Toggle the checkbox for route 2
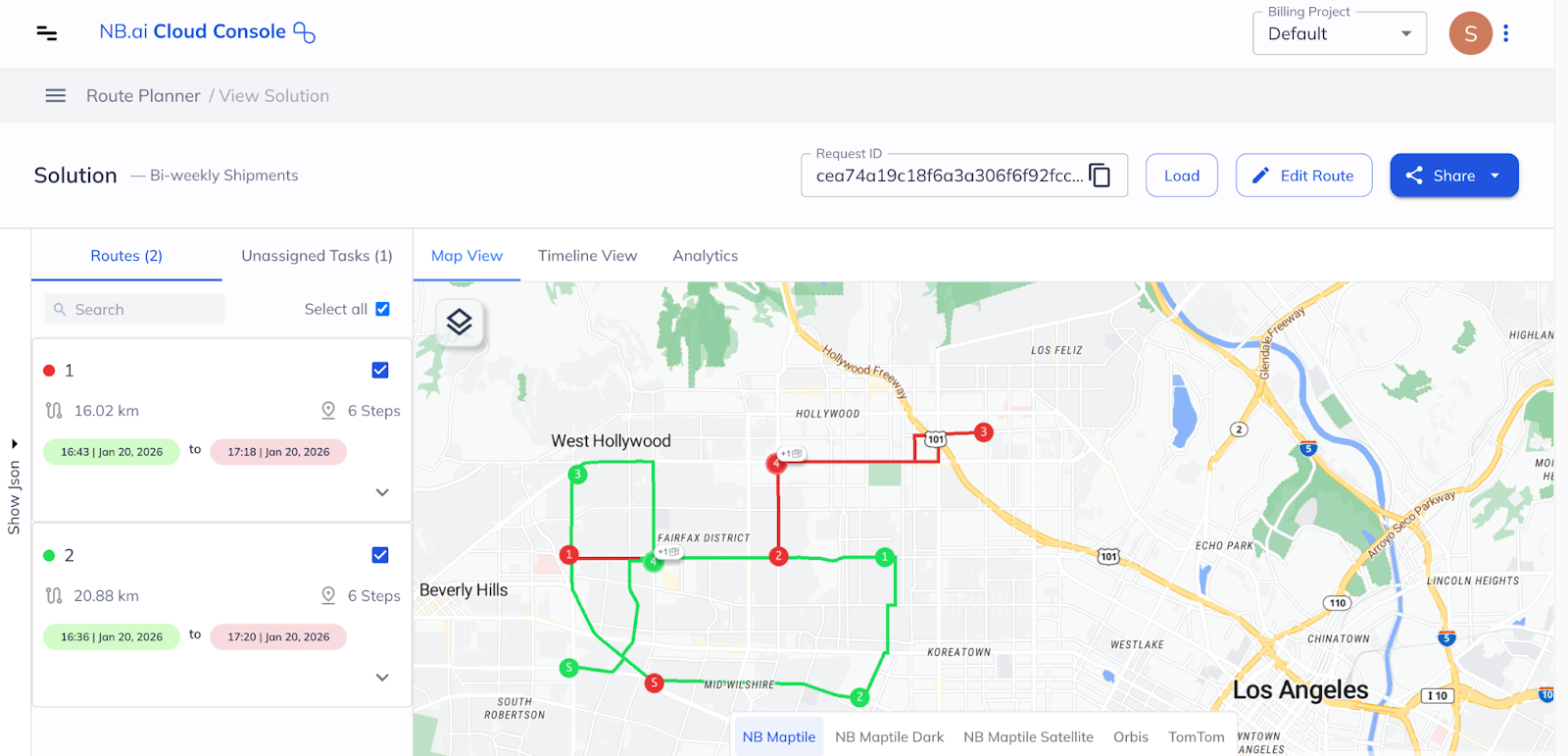Viewport: 1568px width, 756px height. point(380,555)
